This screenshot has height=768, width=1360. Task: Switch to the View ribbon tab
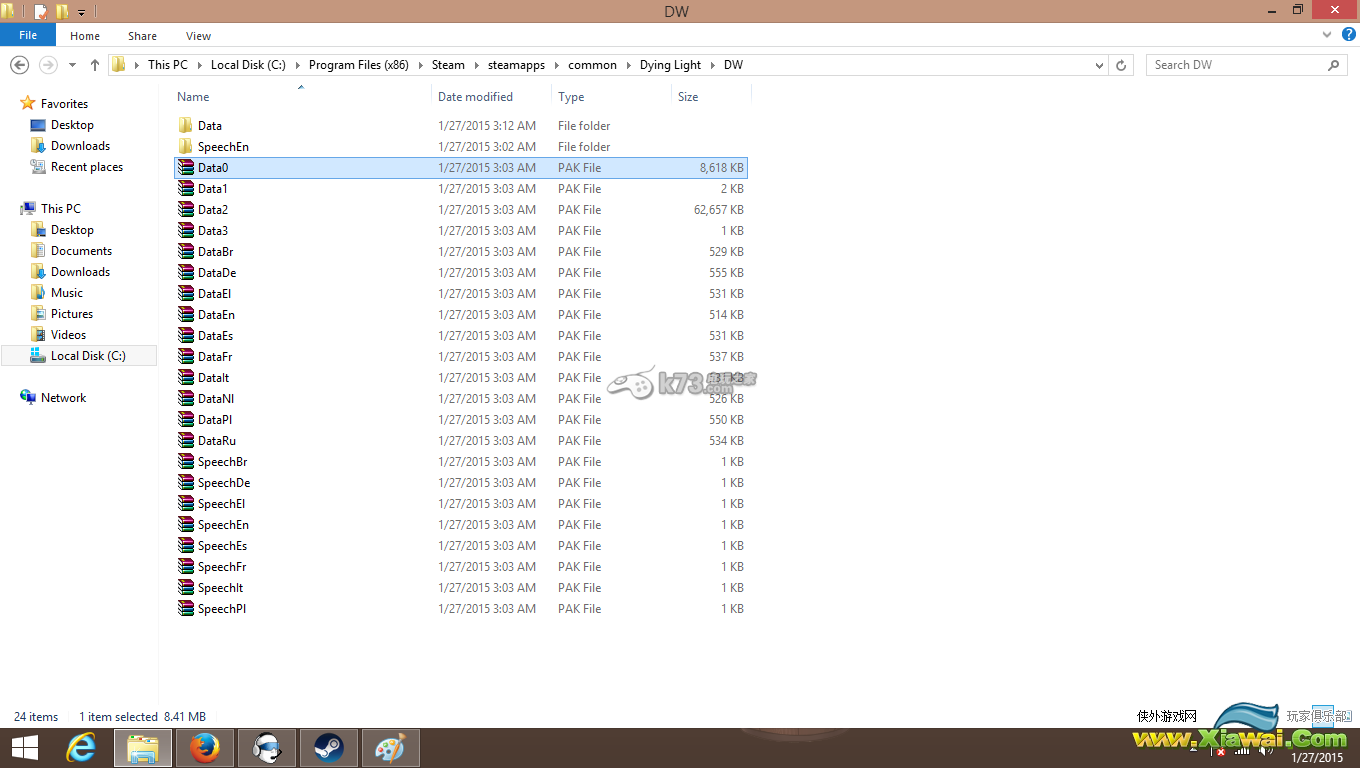point(198,36)
